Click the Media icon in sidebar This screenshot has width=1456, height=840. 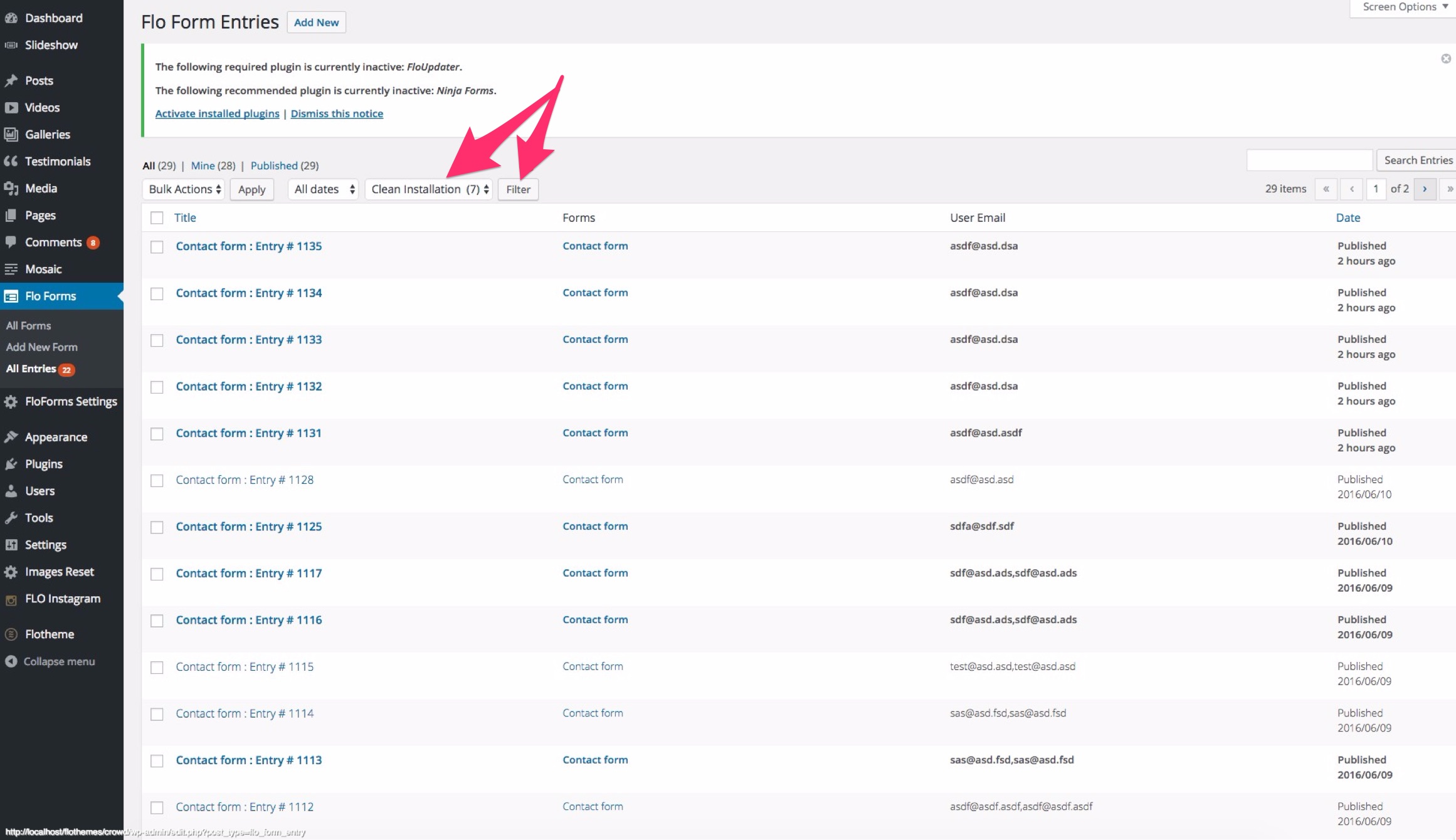(x=11, y=188)
